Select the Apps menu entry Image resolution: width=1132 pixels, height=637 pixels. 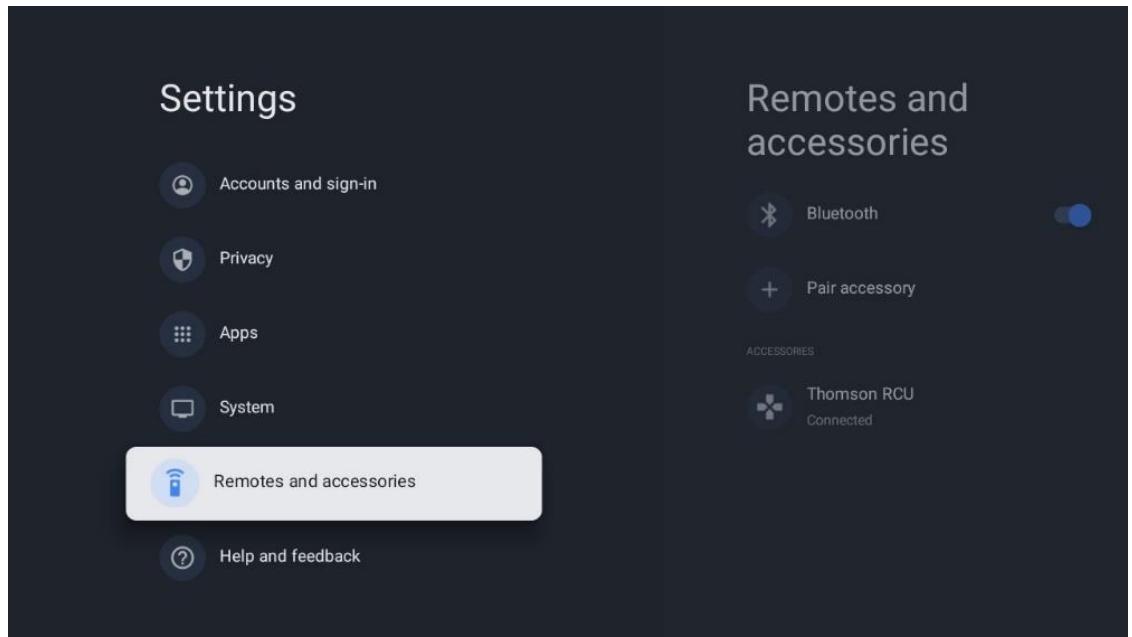click(238, 333)
